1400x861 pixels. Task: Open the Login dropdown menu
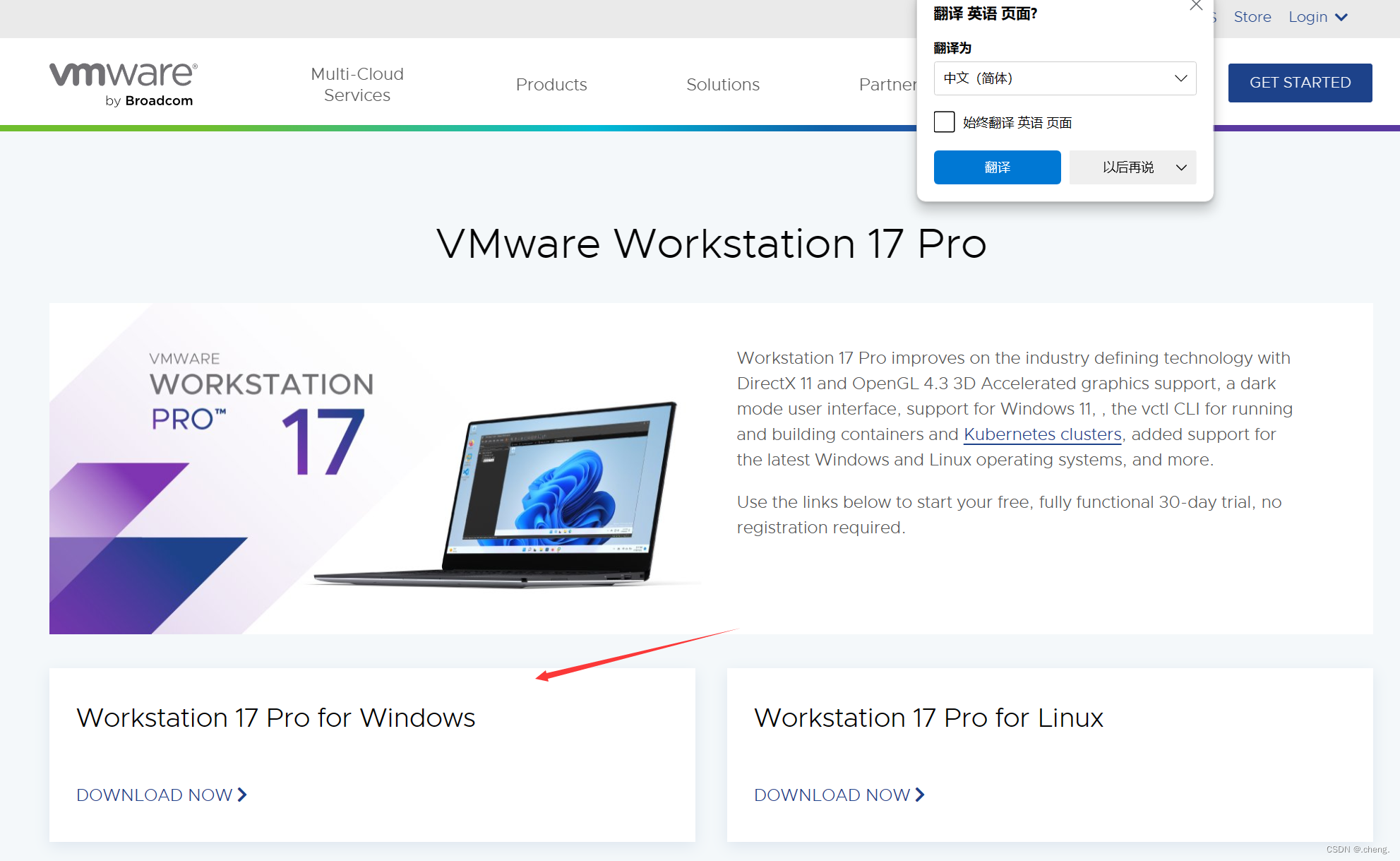point(1318,17)
